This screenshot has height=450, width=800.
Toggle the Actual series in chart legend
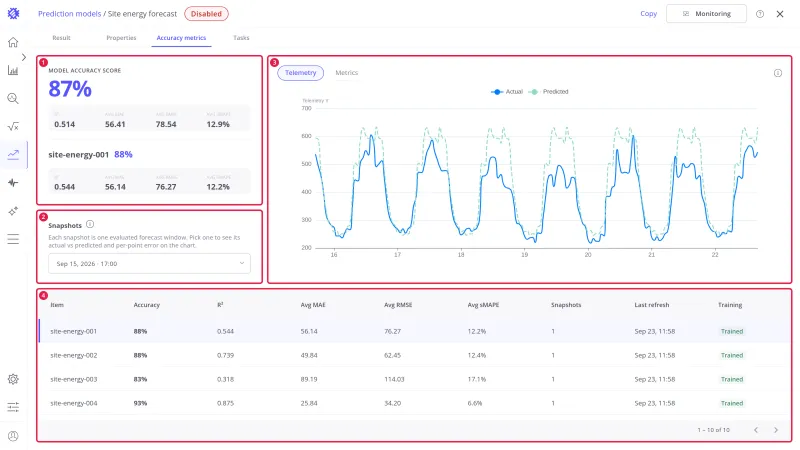tap(507, 92)
